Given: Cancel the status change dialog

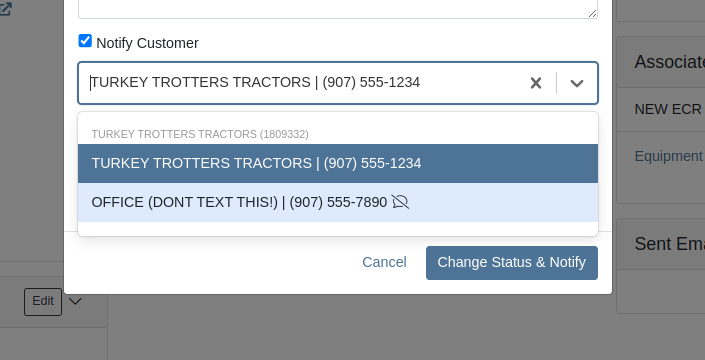Looking at the screenshot, I should (384, 262).
